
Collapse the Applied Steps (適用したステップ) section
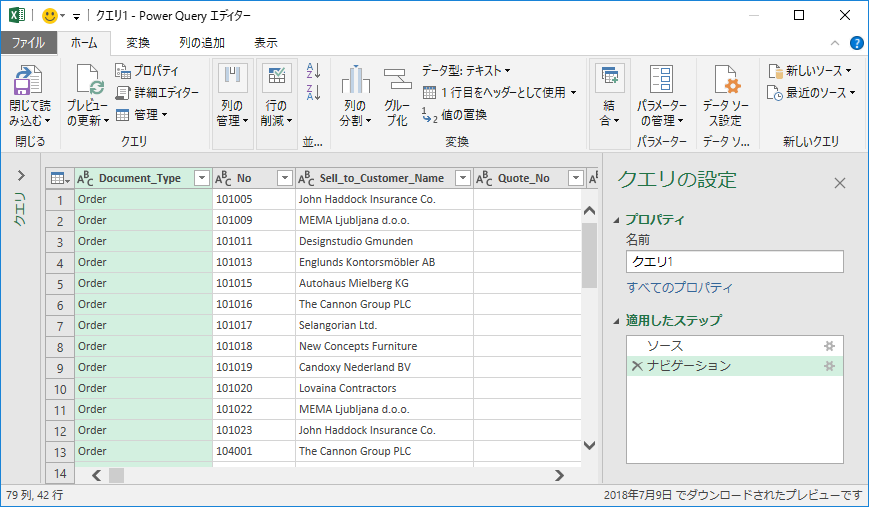pos(616,321)
